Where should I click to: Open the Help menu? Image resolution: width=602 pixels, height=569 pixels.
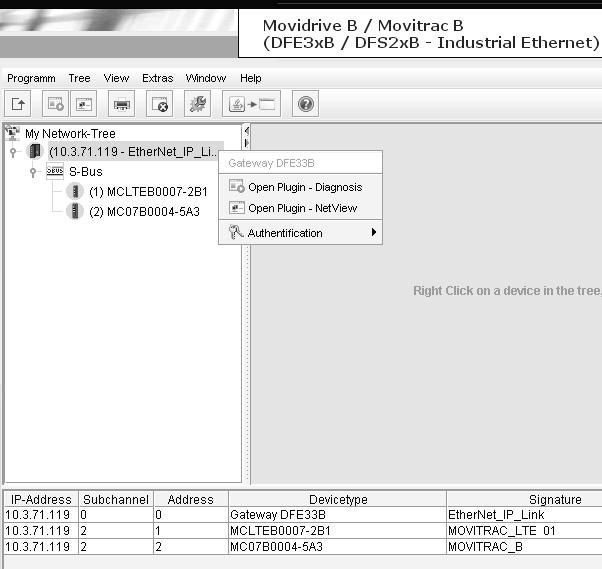pyautogui.click(x=251, y=78)
